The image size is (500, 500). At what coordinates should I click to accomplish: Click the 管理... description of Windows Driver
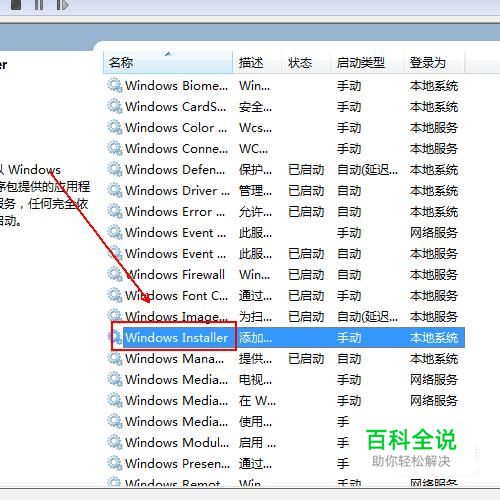click(x=255, y=190)
